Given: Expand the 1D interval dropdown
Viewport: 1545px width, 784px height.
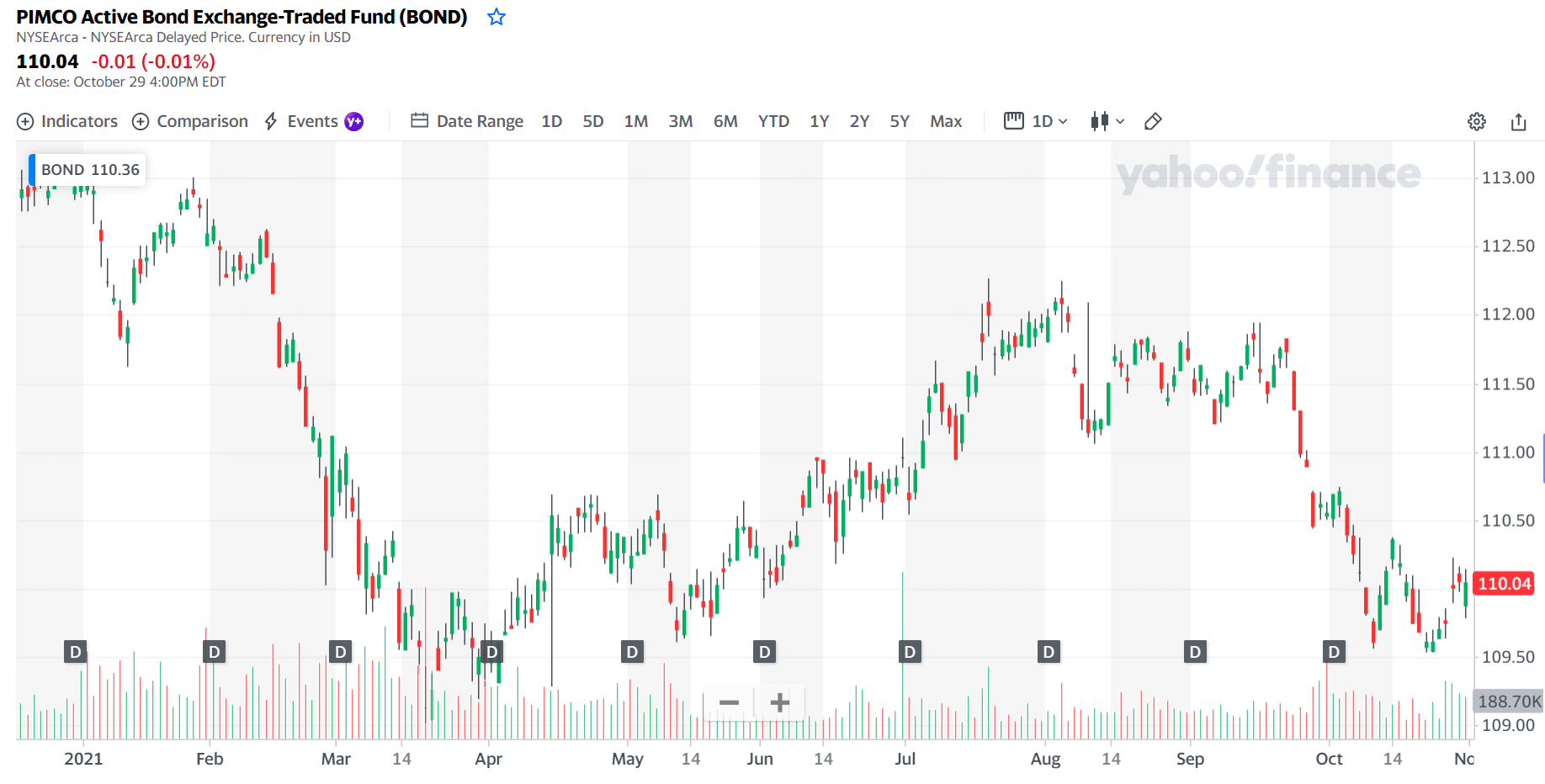Looking at the screenshot, I should coord(1036,121).
